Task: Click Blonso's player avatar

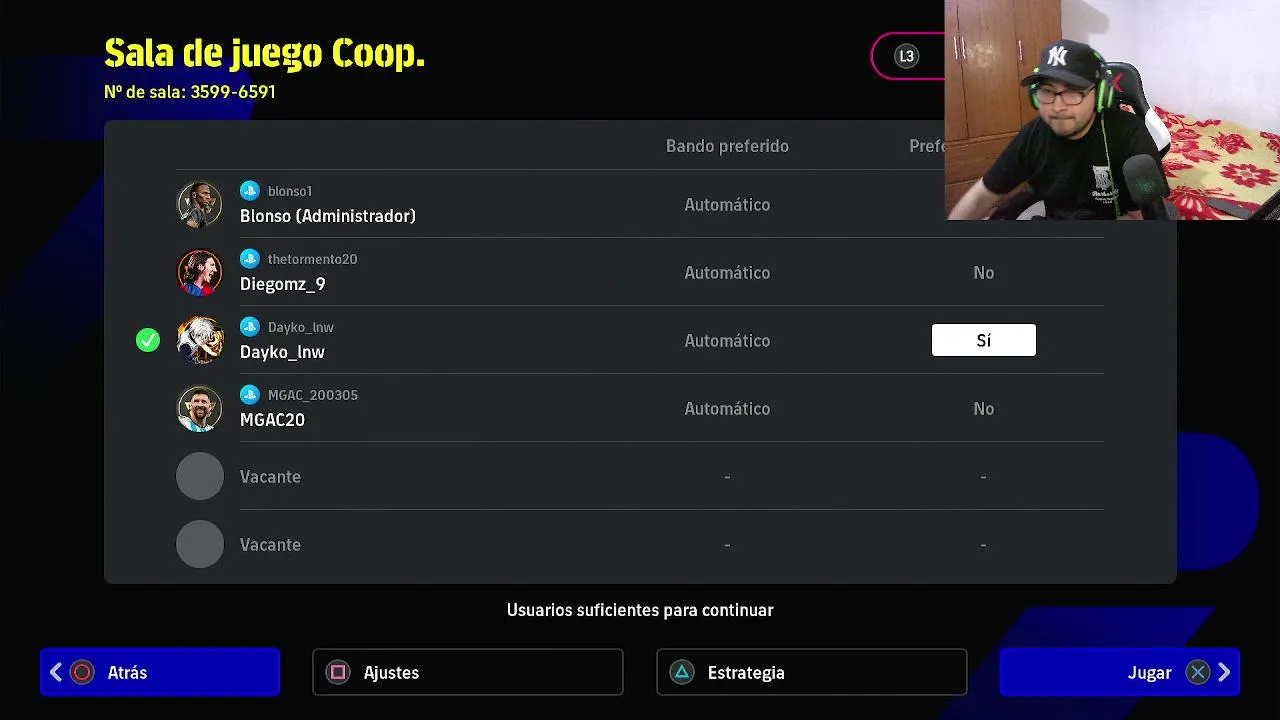Action: point(200,205)
